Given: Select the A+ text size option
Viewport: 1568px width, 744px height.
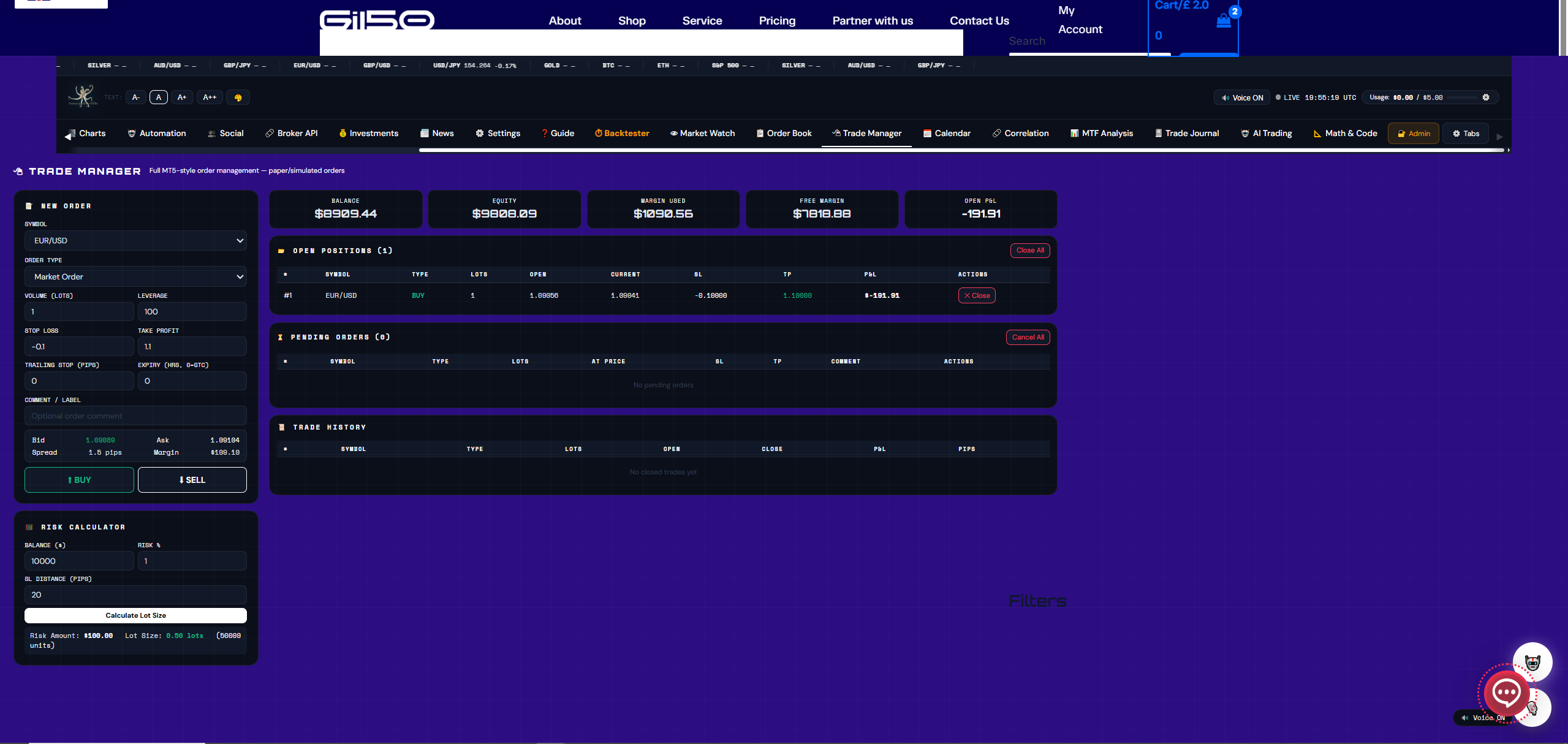Looking at the screenshot, I should (x=182, y=97).
